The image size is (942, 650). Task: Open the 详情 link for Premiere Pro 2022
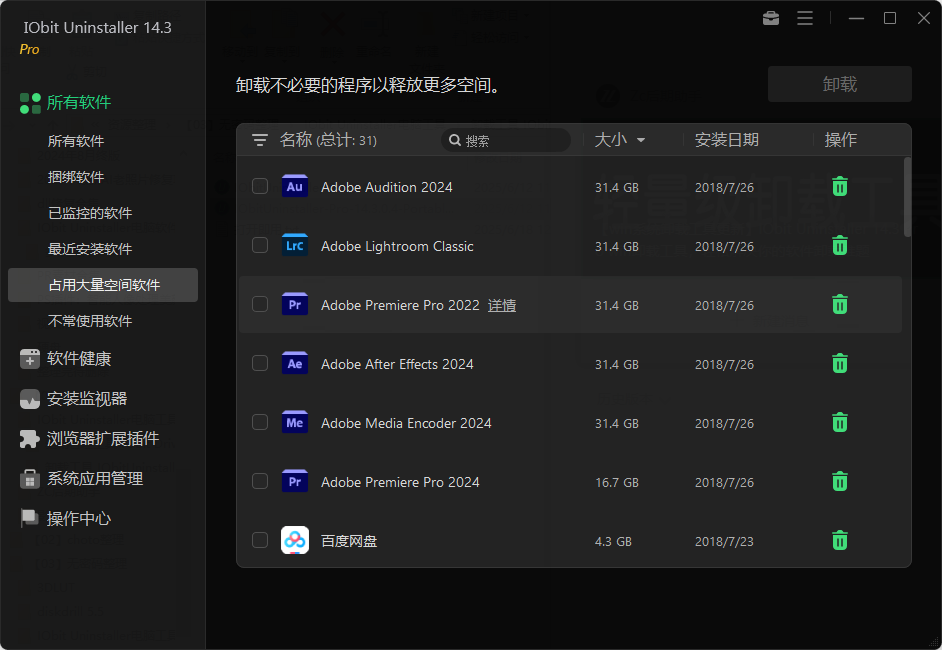click(502, 305)
